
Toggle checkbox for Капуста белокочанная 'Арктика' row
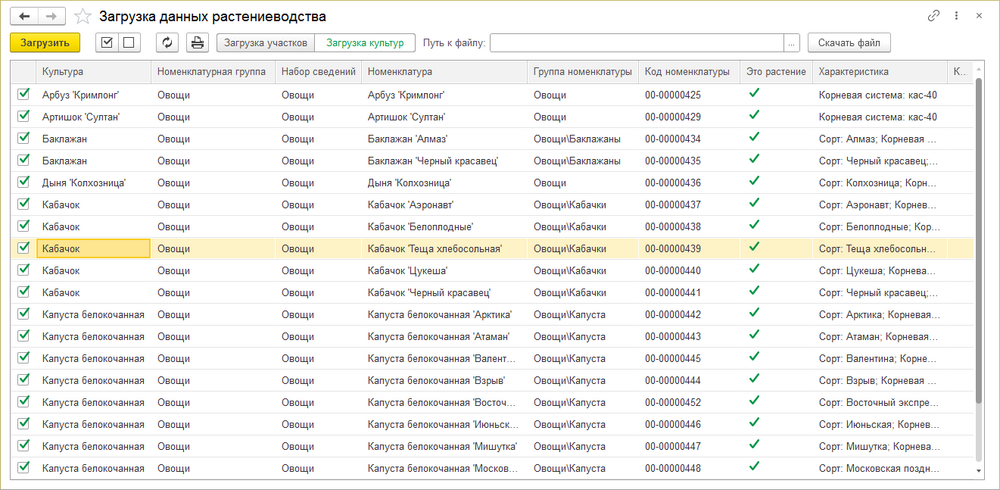[24, 314]
